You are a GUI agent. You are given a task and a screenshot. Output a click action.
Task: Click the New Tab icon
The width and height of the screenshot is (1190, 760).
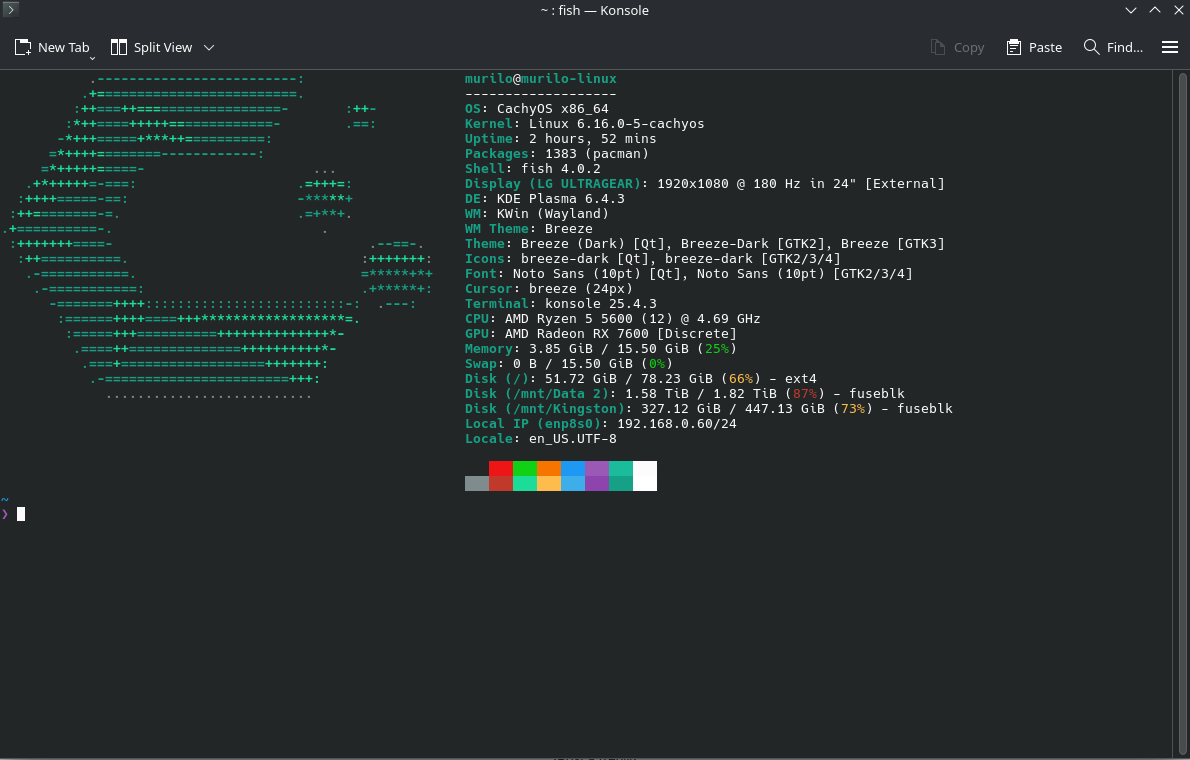(23, 47)
